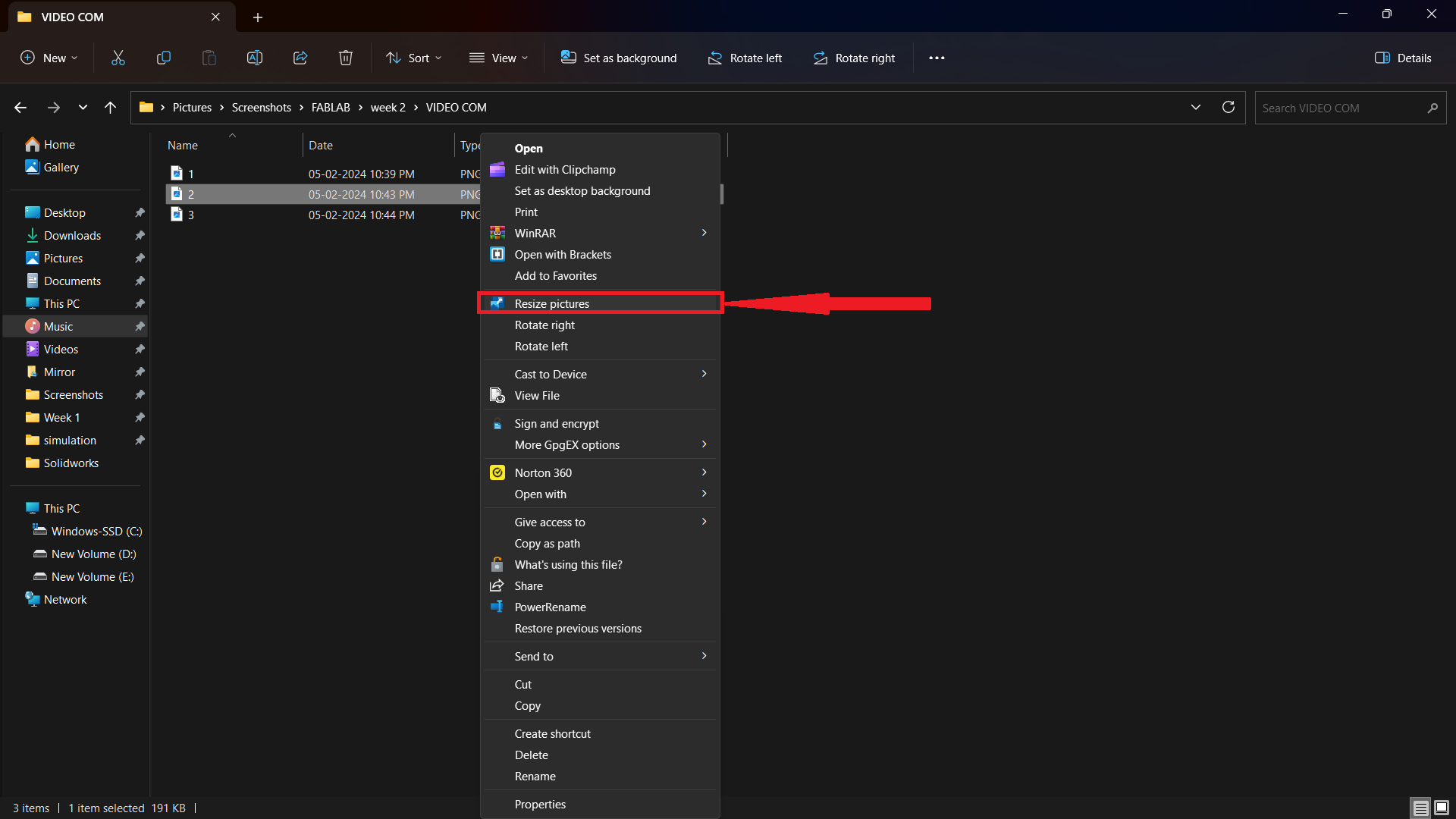Screen dimensions: 1456x819
Task: Click the Cut scissors icon in toolbar
Action: [118, 58]
